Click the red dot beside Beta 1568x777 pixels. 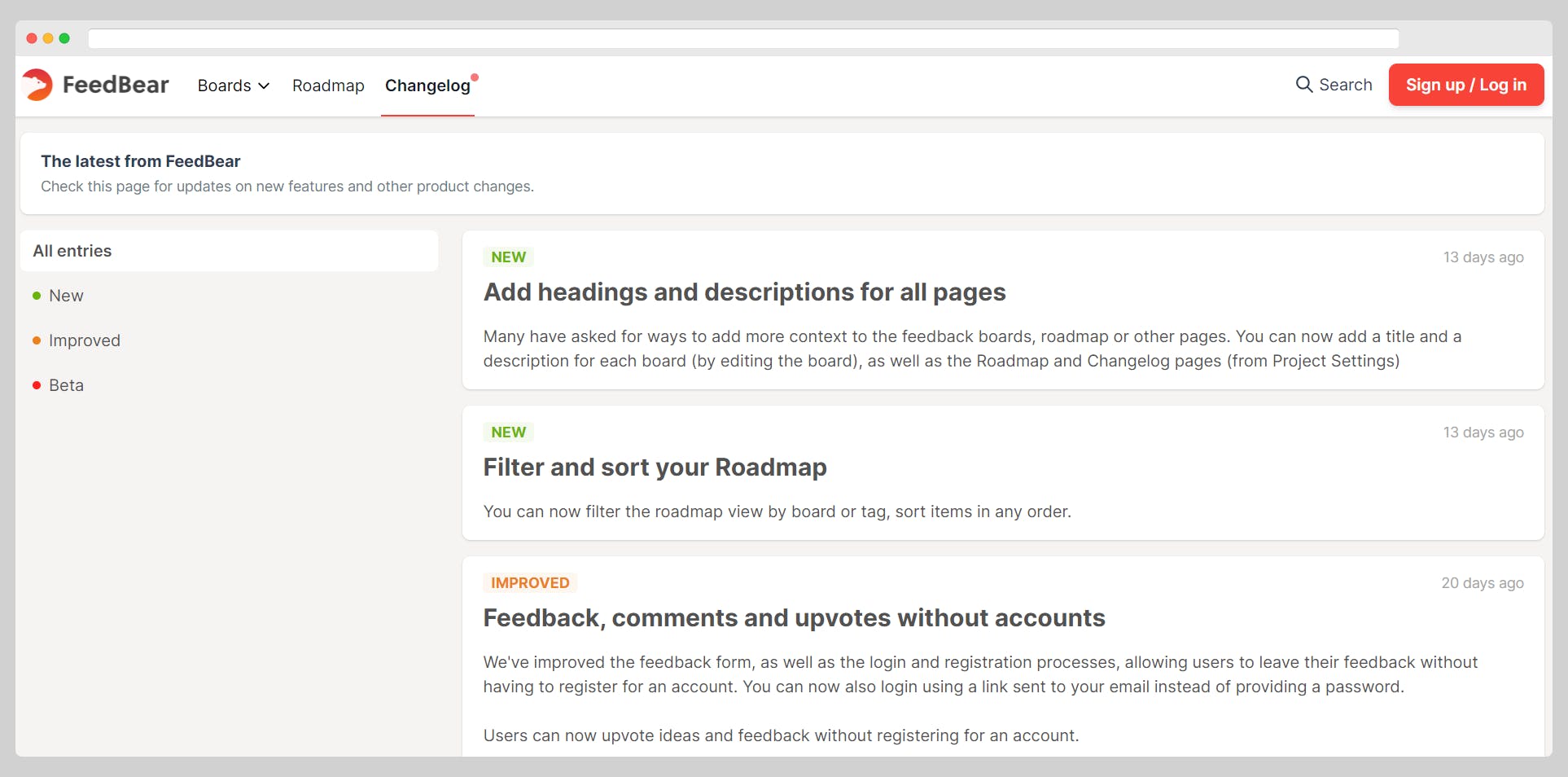pyautogui.click(x=37, y=385)
